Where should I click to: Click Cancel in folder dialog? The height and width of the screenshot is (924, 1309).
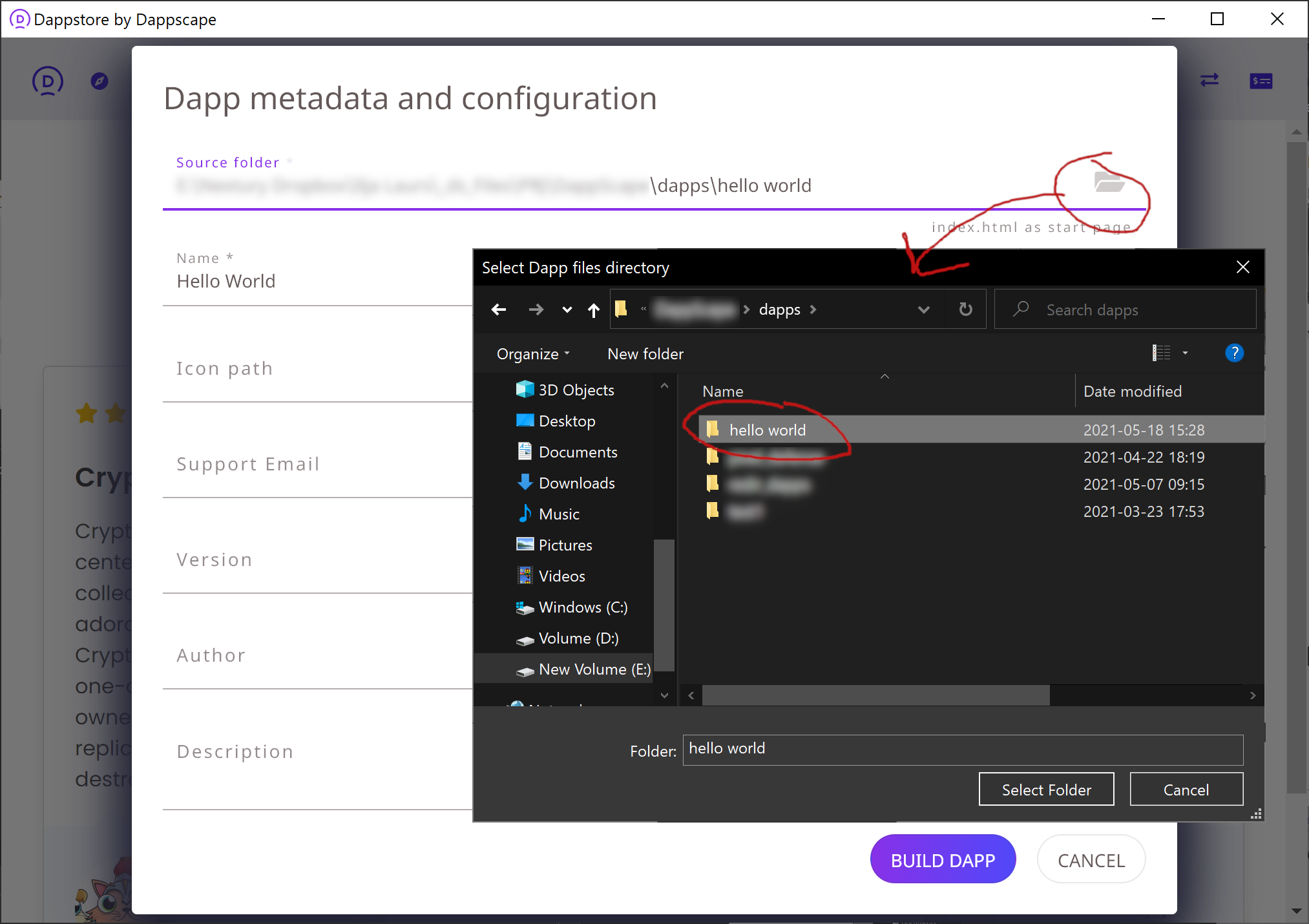point(1186,790)
